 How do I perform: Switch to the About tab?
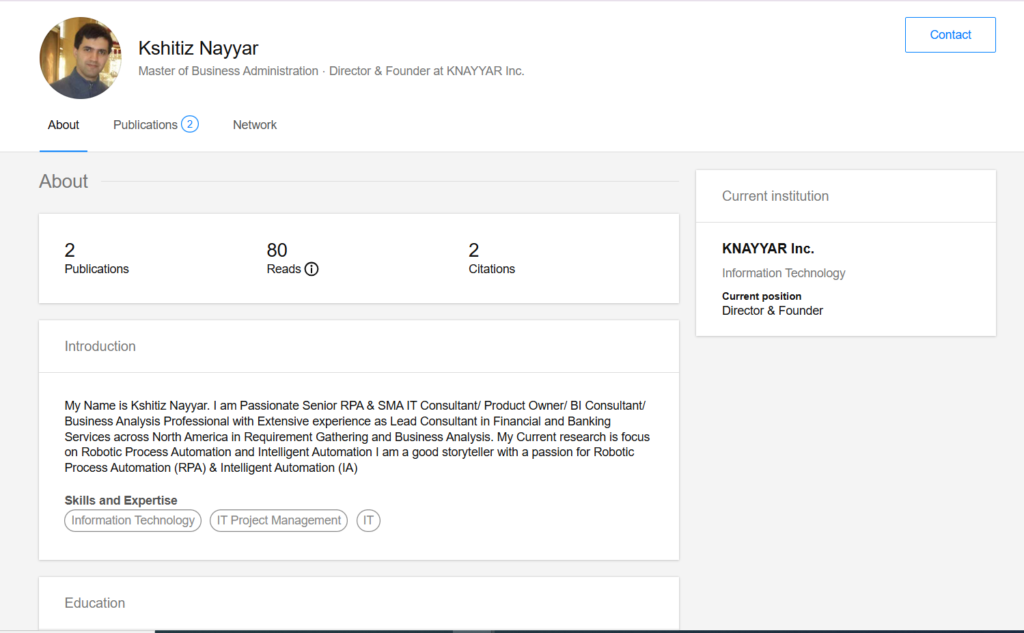pyautogui.click(x=63, y=125)
